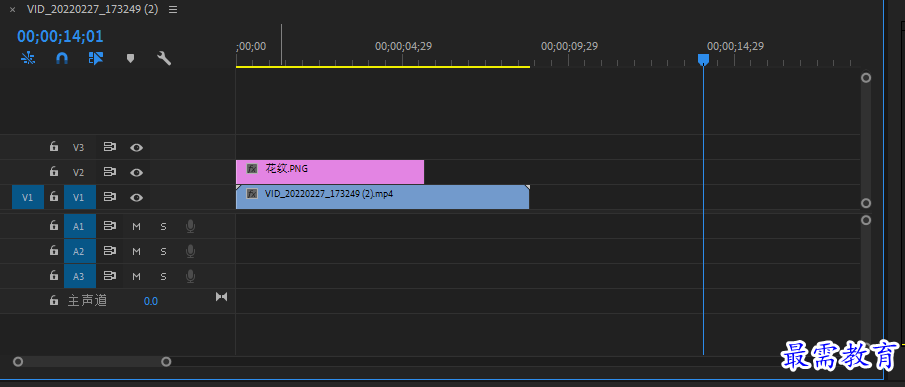
Task: Enable voice-over record on A3
Action: tap(190, 276)
